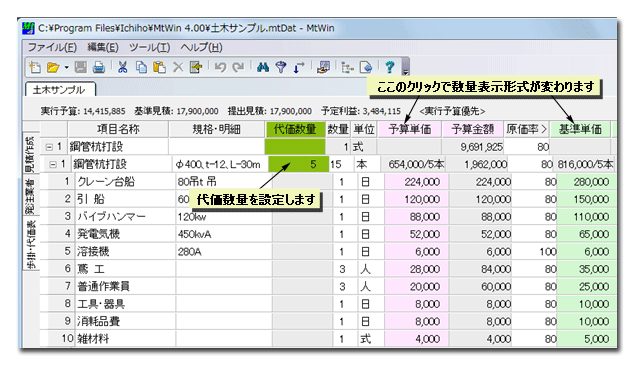634x365 pixels.
Task: Paste with the clipboard icon
Action: pos(159,67)
